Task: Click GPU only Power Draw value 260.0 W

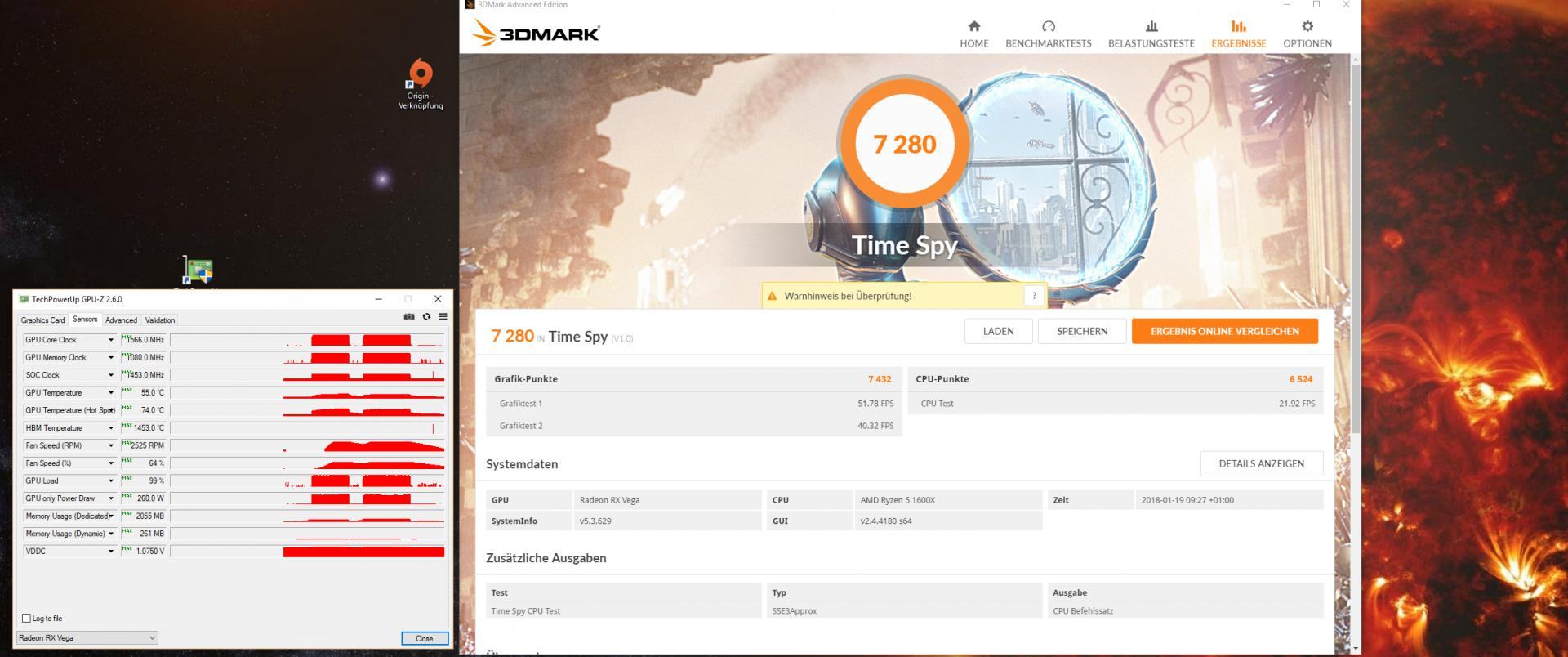Action: [x=144, y=498]
